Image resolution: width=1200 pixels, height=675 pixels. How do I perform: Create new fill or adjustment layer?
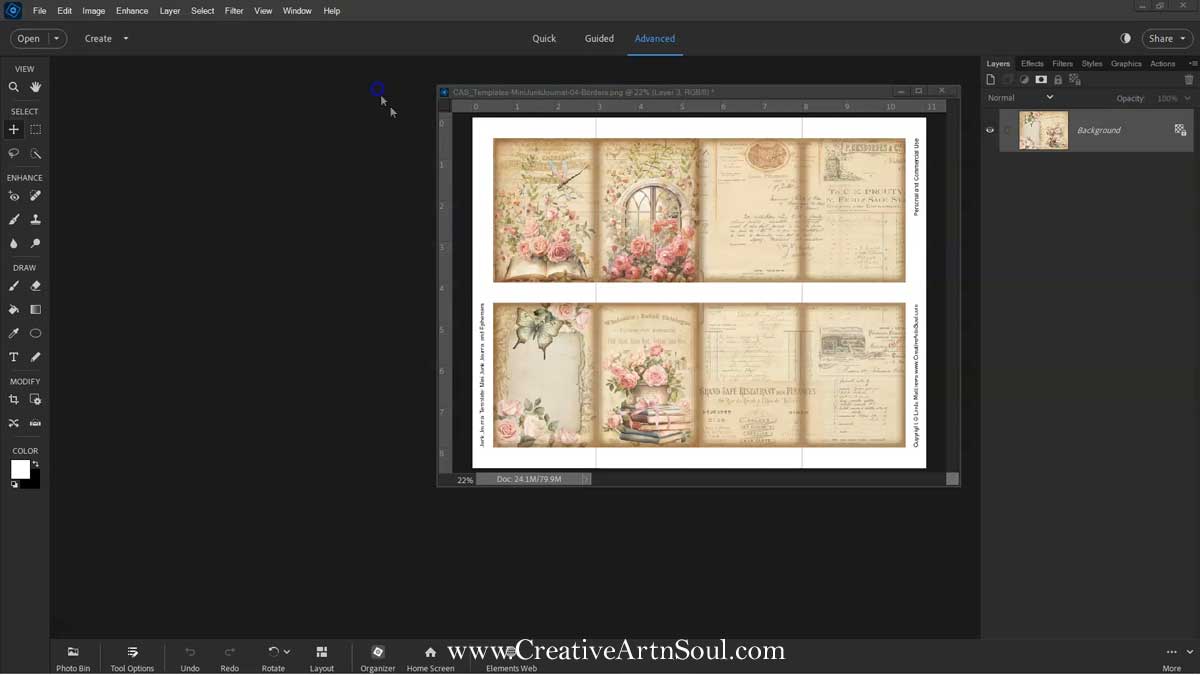tap(1024, 79)
